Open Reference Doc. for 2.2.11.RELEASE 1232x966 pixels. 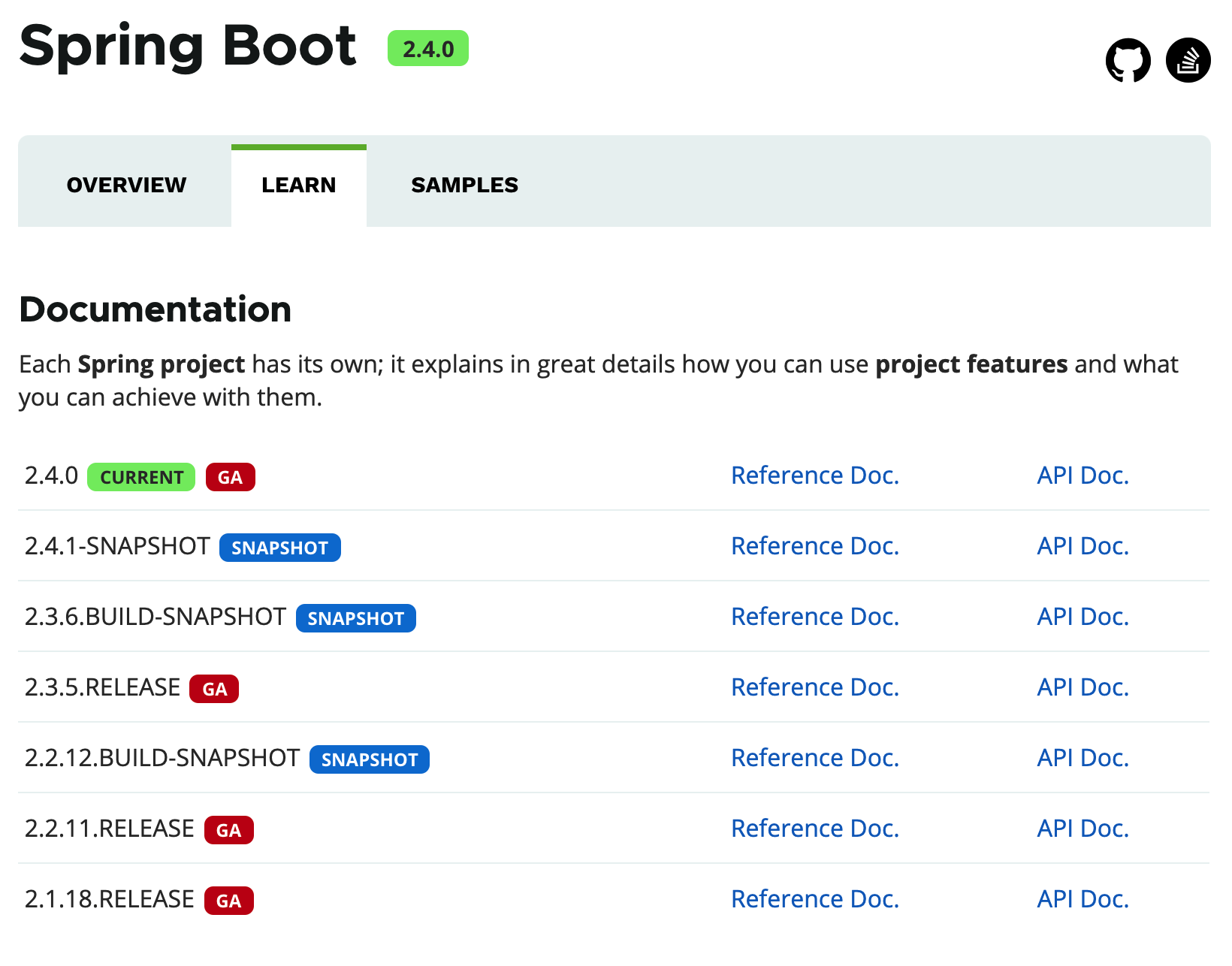[x=814, y=829]
